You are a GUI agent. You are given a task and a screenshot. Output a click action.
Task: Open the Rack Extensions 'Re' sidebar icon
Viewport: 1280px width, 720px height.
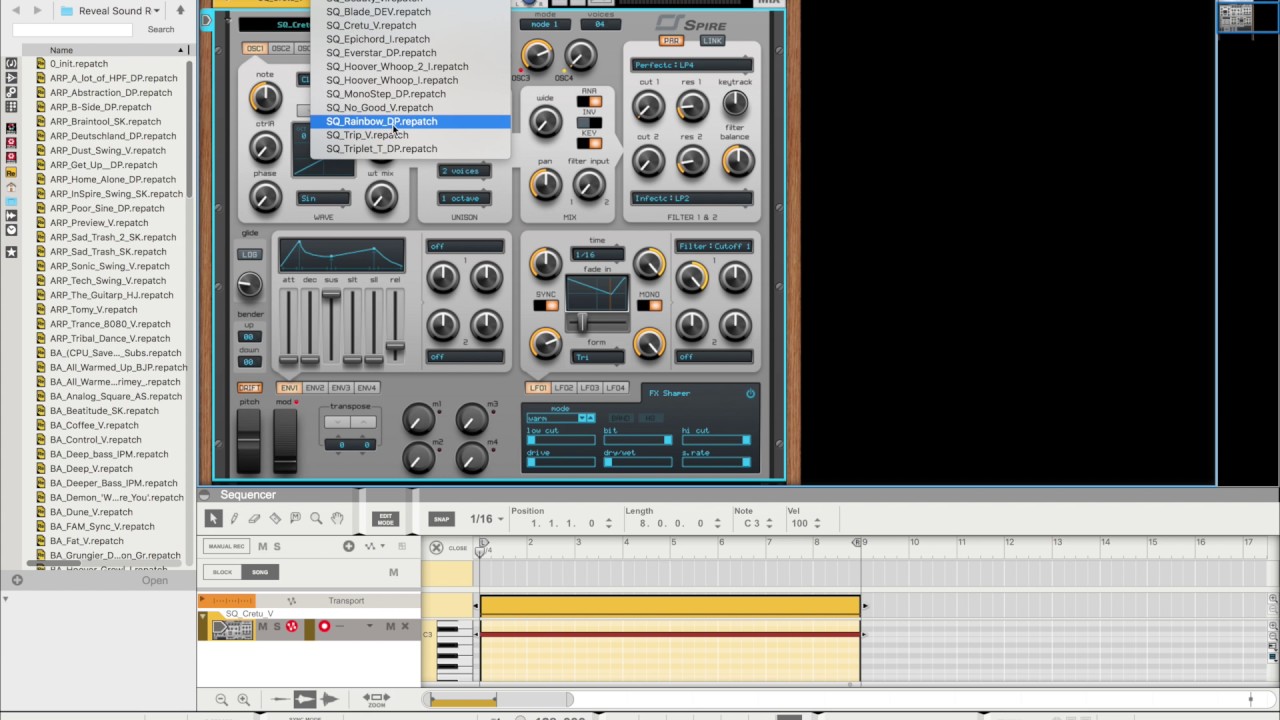pos(11,172)
